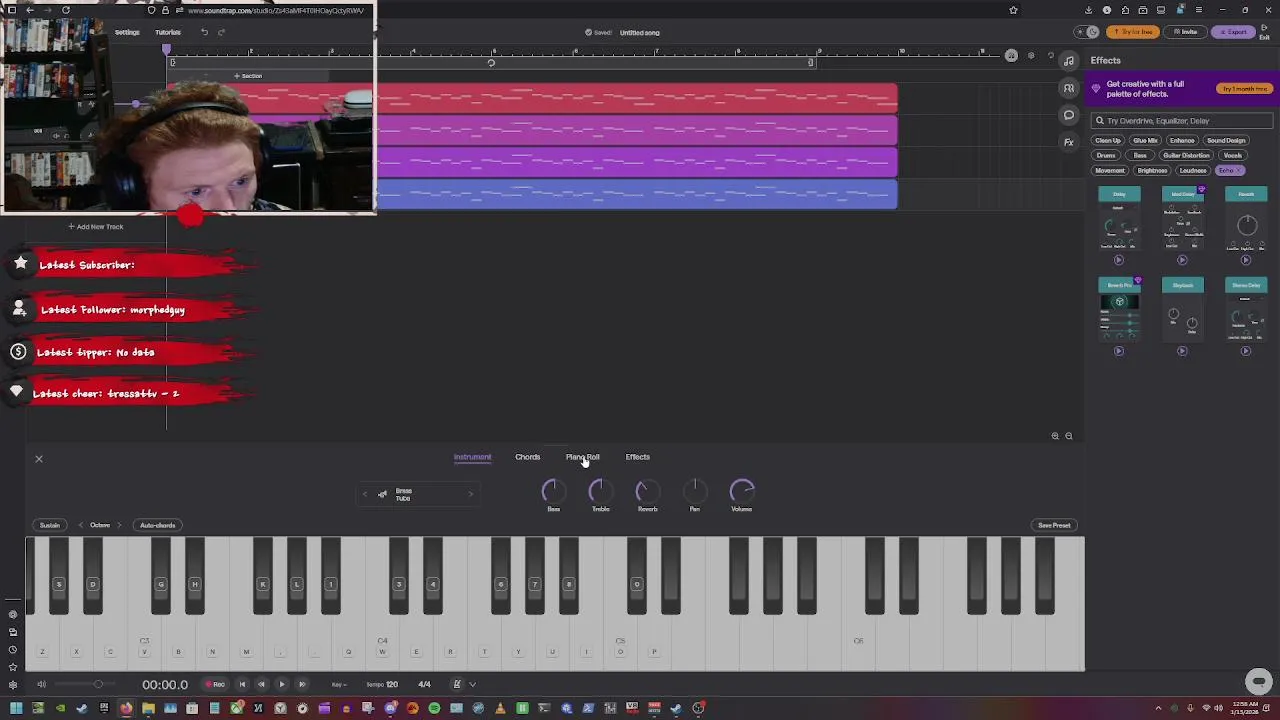The height and width of the screenshot is (720, 1280).
Task: Click the Invite button
Action: click(x=1185, y=32)
